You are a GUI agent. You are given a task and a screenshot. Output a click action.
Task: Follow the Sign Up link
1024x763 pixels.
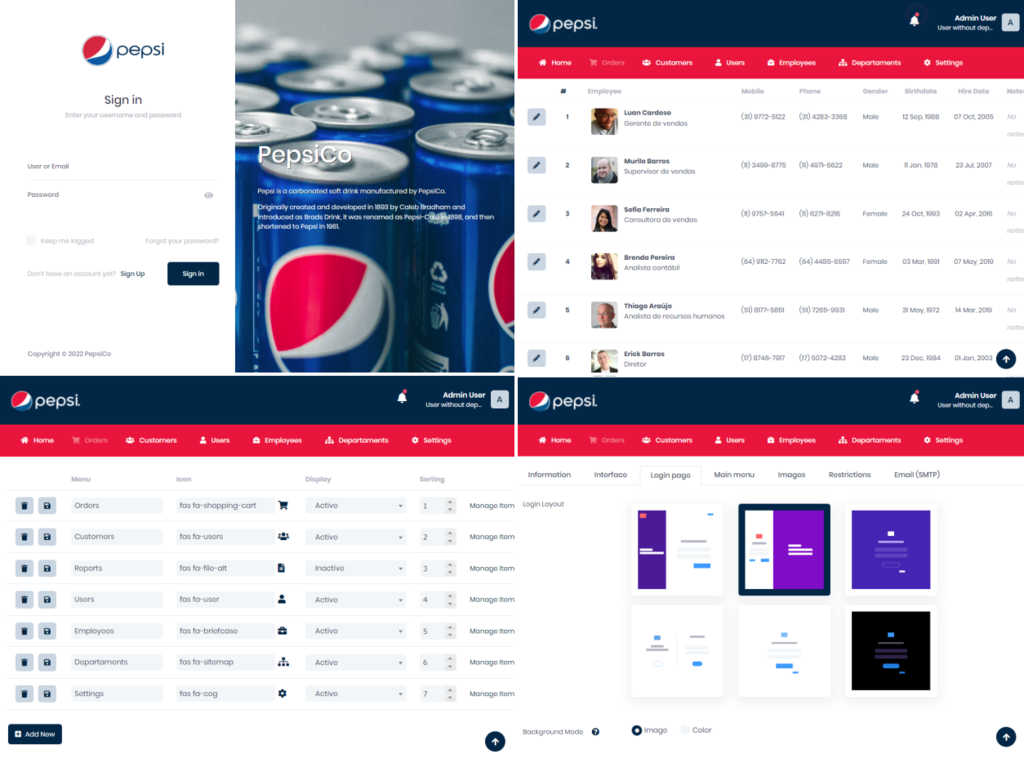click(x=133, y=274)
